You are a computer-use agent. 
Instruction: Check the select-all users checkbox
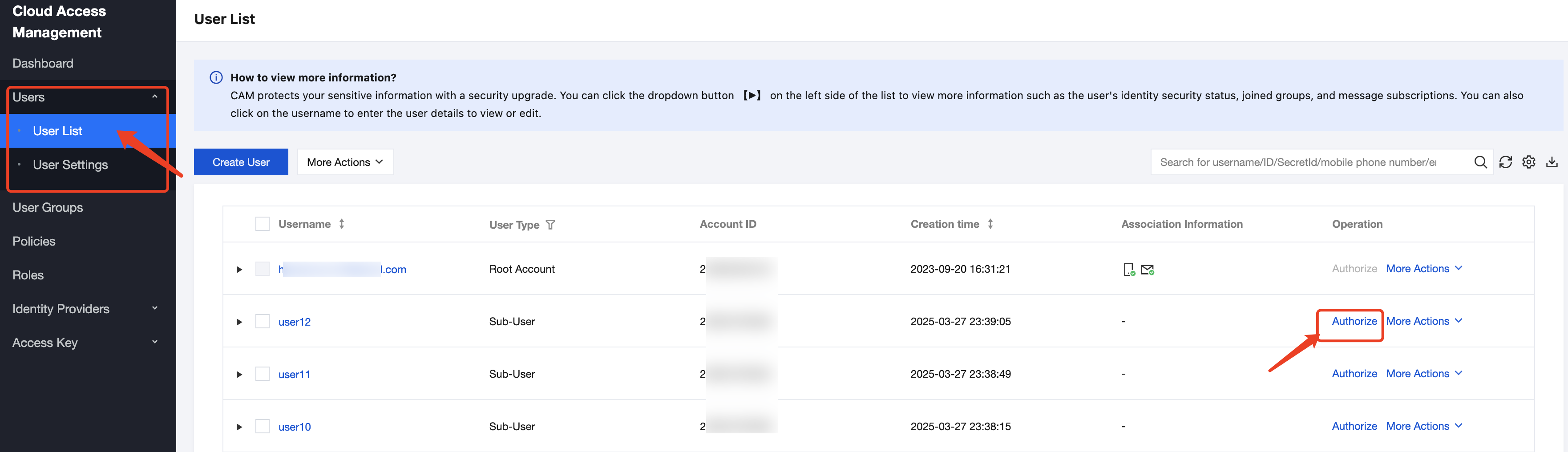pos(263,224)
